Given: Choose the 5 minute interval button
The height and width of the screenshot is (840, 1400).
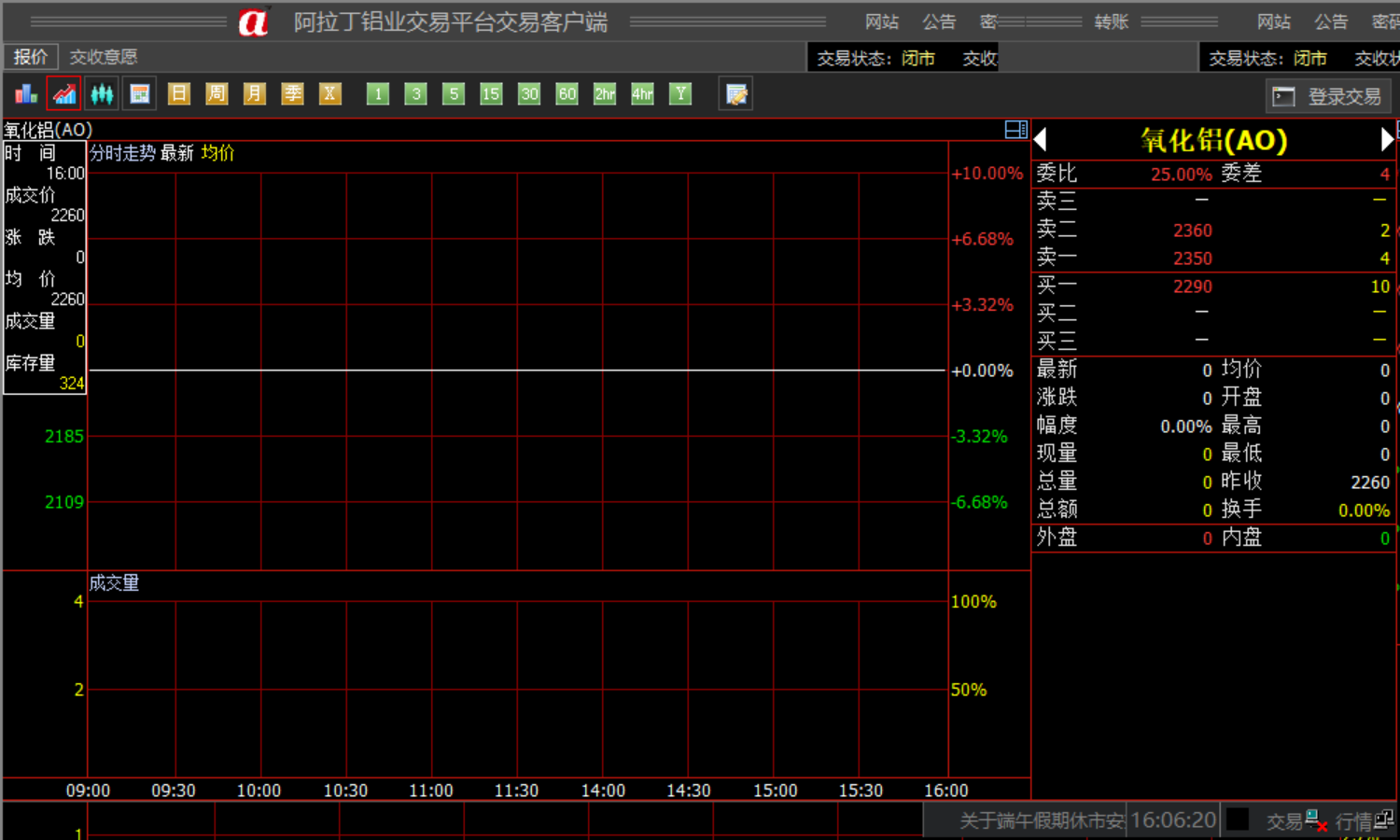Looking at the screenshot, I should (454, 94).
